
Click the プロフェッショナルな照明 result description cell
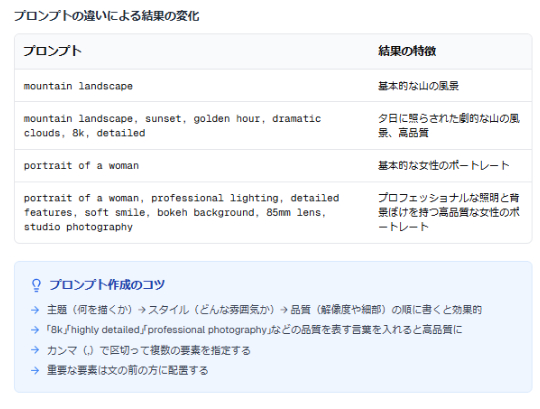(449, 212)
